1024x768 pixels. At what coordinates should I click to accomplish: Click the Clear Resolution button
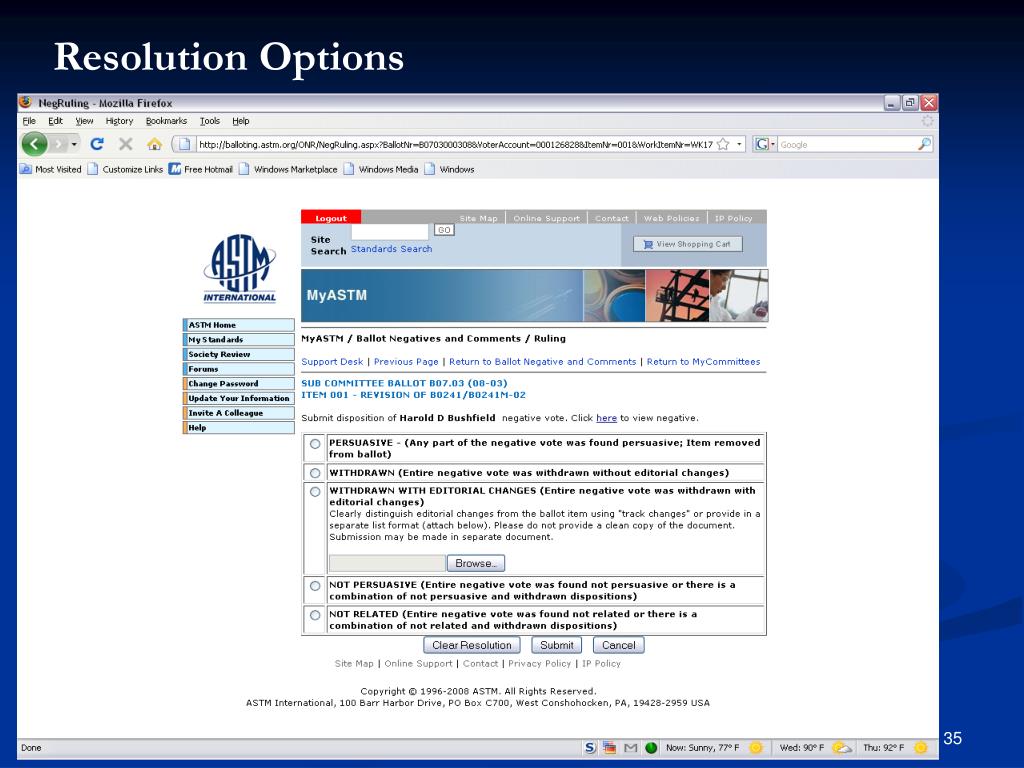(x=472, y=645)
